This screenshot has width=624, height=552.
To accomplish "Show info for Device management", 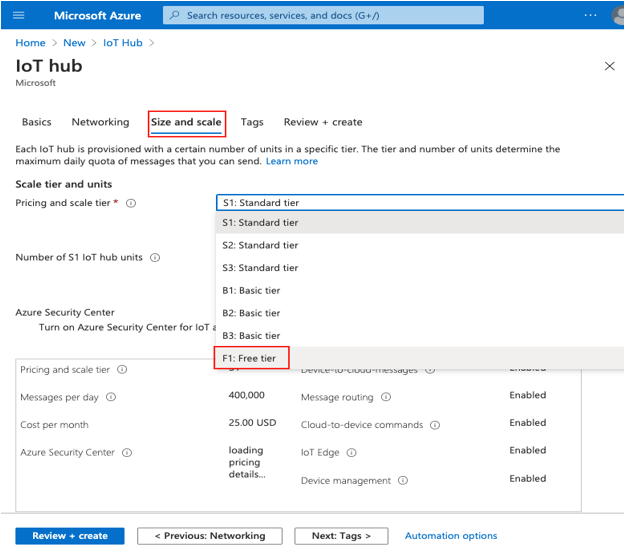I will [403, 480].
